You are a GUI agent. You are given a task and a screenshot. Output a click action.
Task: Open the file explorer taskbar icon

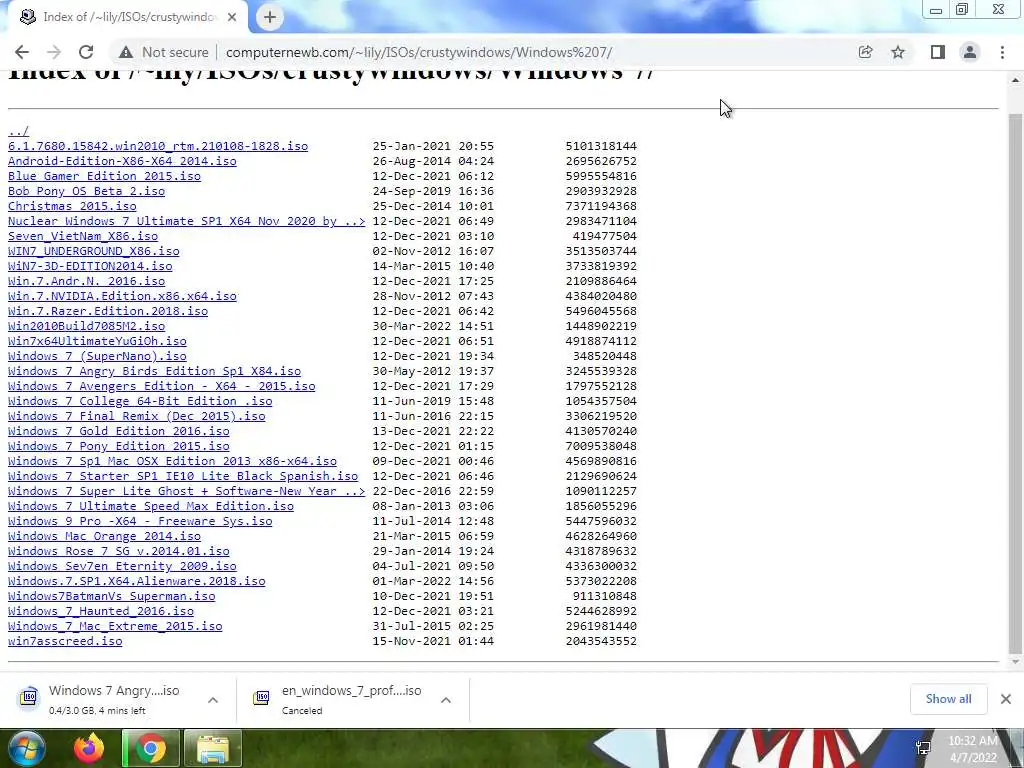213,748
